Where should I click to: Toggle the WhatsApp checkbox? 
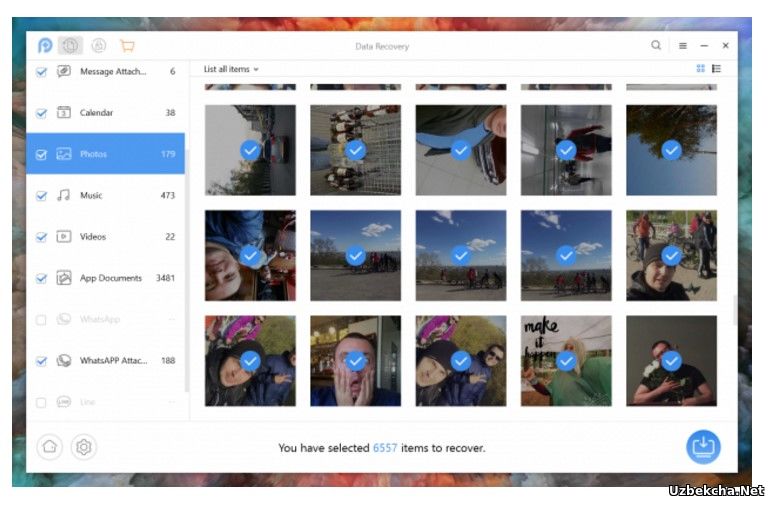click(x=42, y=320)
